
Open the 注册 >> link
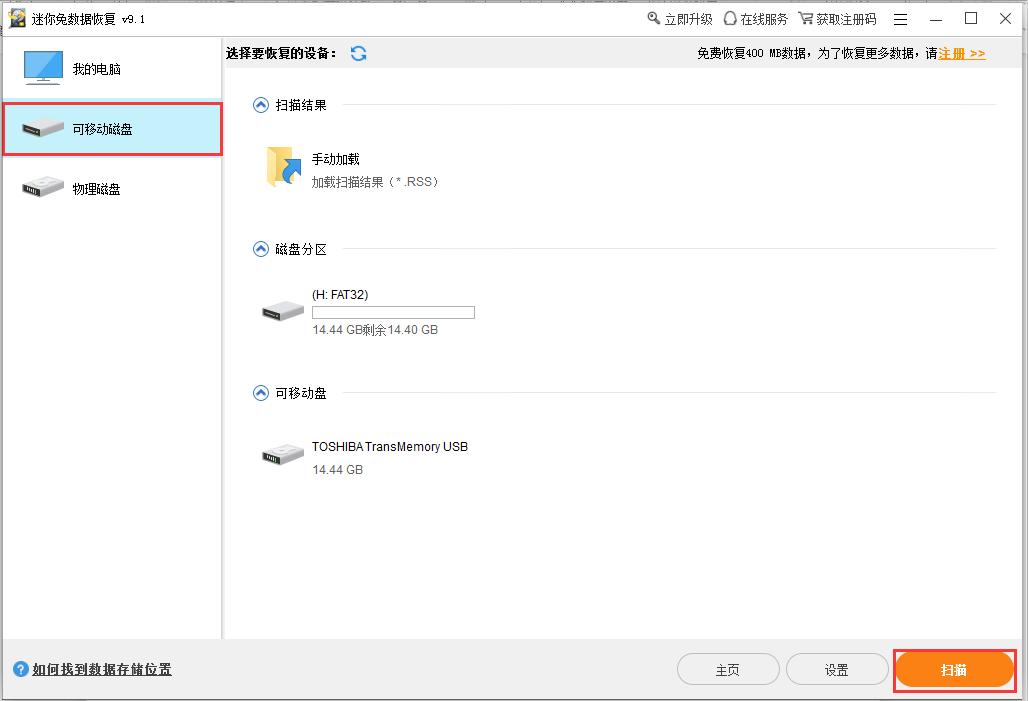click(962, 54)
